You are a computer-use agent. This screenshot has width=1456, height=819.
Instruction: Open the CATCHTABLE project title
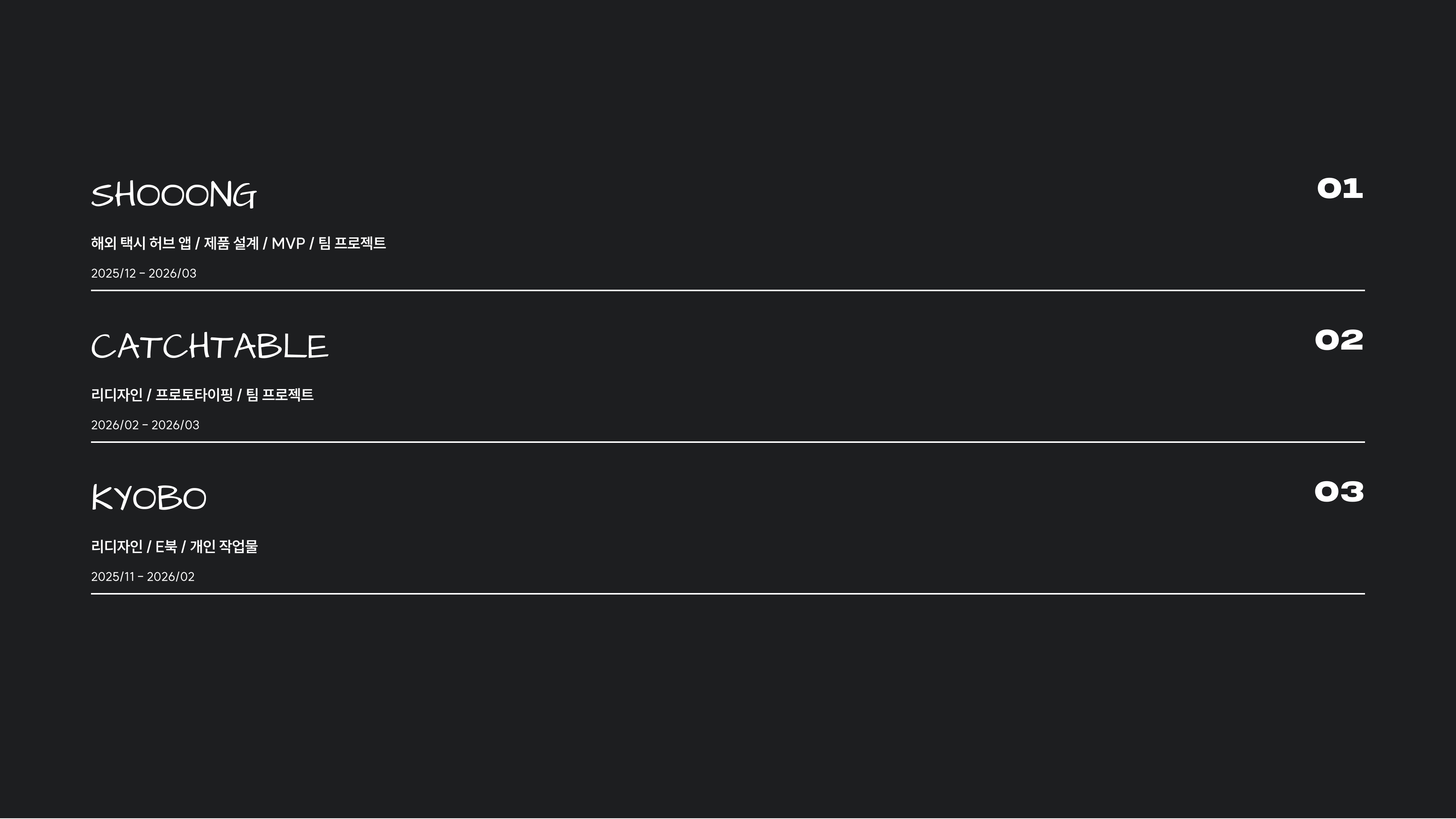pyautogui.click(x=210, y=347)
